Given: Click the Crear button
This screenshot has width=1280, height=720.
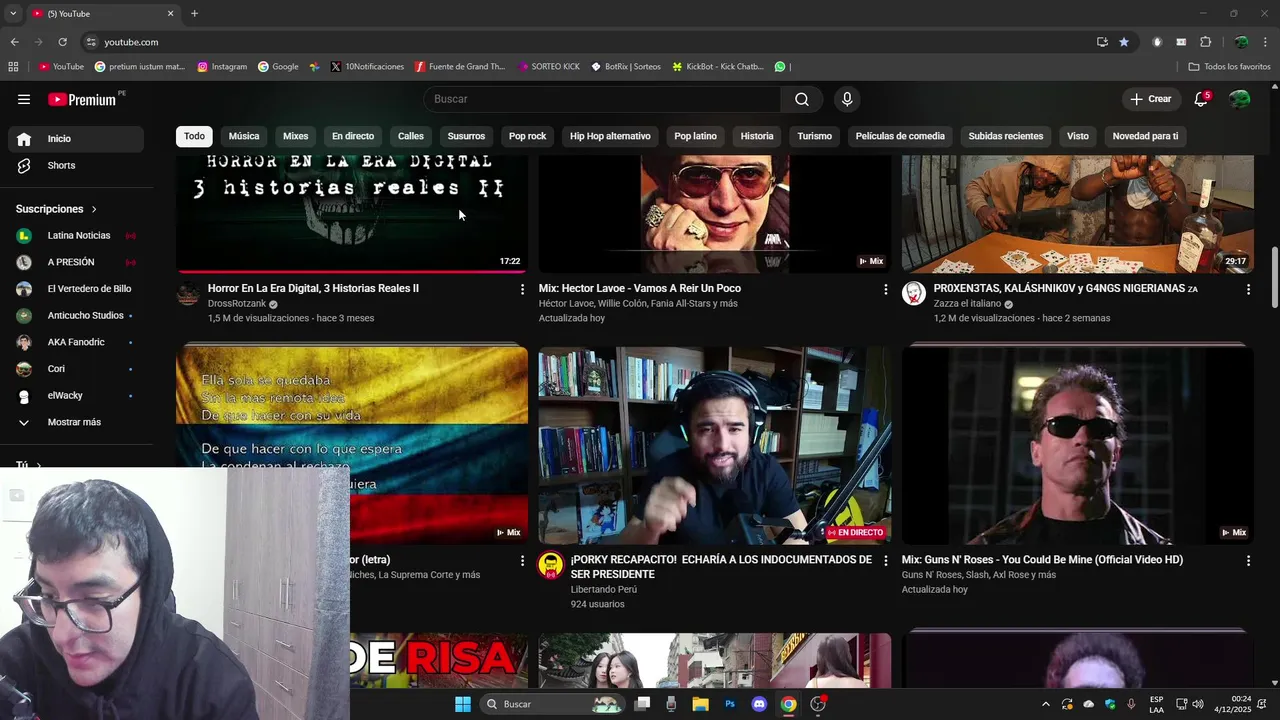Looking at the screenshot, I should [x=1151, y=99].
